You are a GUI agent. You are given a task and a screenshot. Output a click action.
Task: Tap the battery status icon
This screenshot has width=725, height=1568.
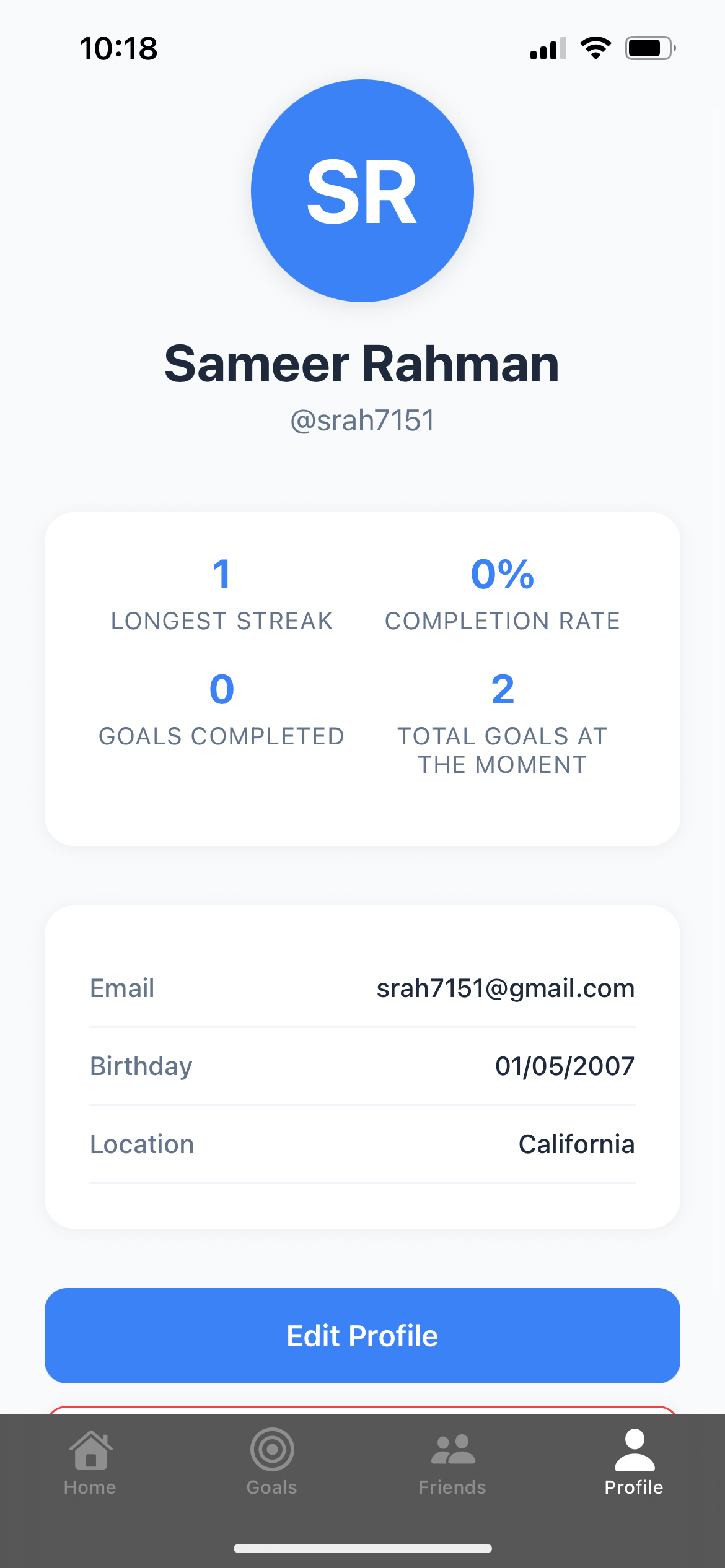[650, 48]
